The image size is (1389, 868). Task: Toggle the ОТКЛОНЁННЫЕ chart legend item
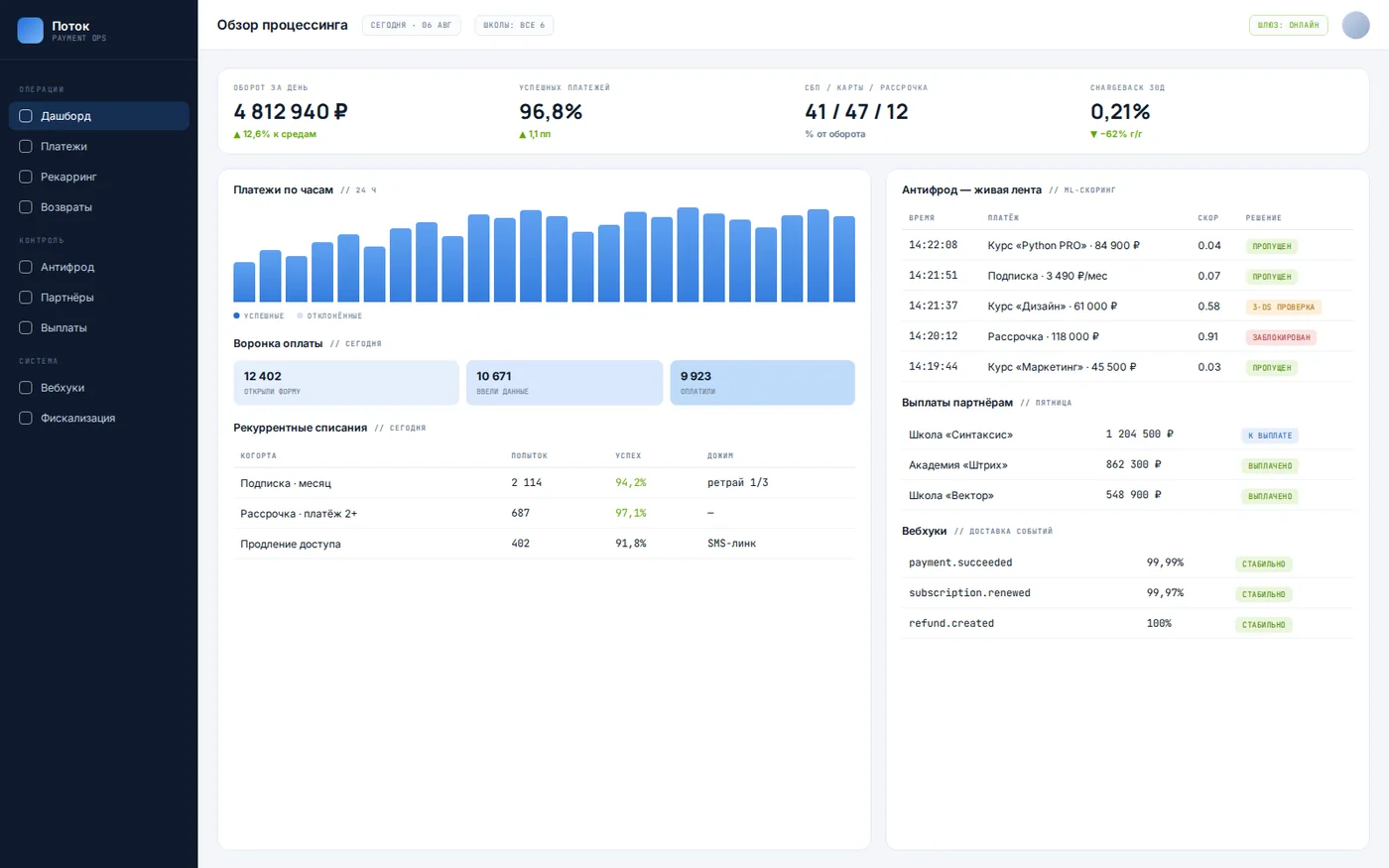(x=329, y=315)
